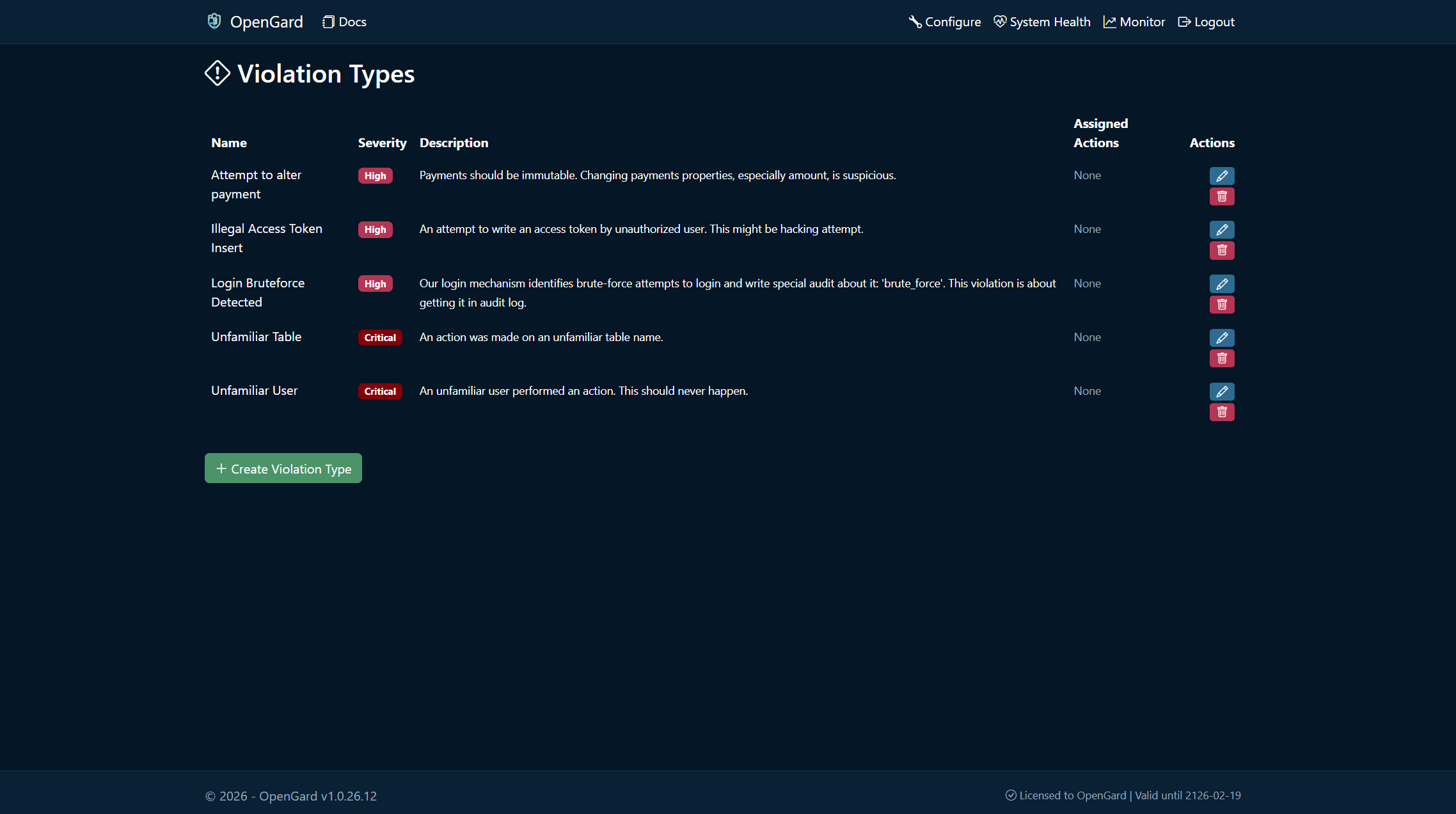The width and height of the screenshot is (1456, 814).
Task: Edit the Login Bruteforce Detected violation
Action: point(1222,283)
